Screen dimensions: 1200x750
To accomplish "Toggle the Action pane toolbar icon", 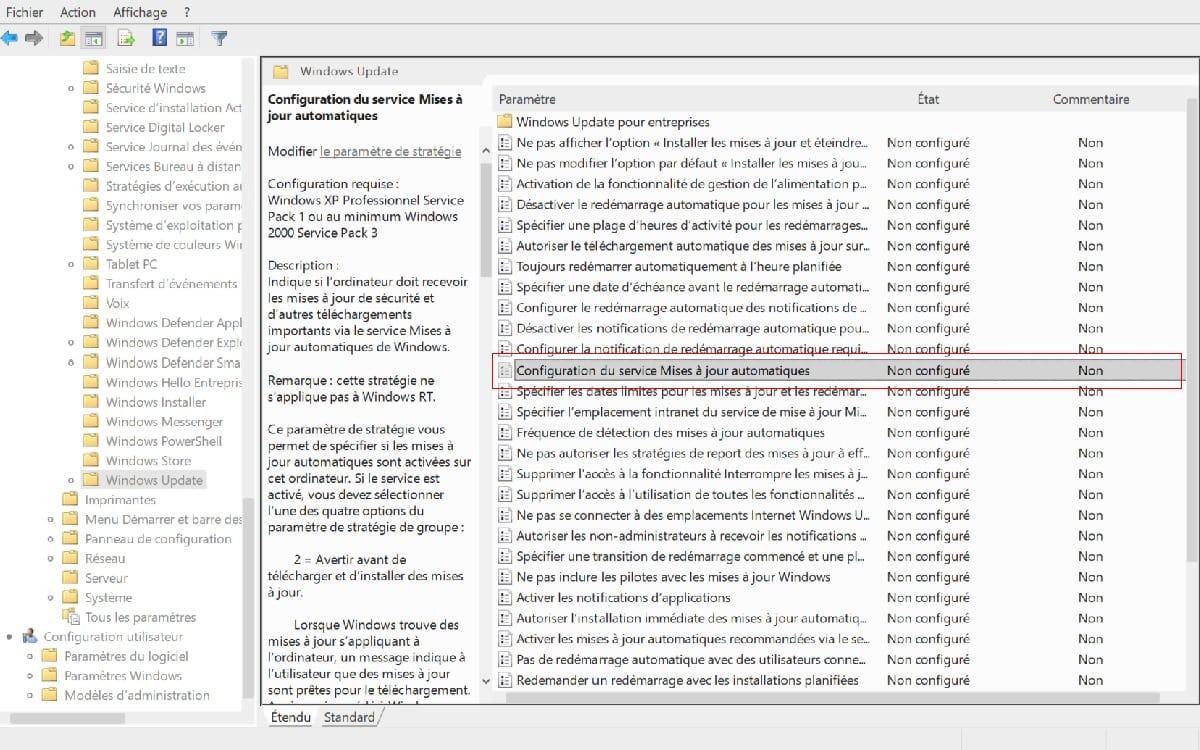I will (x=185, y=39).
